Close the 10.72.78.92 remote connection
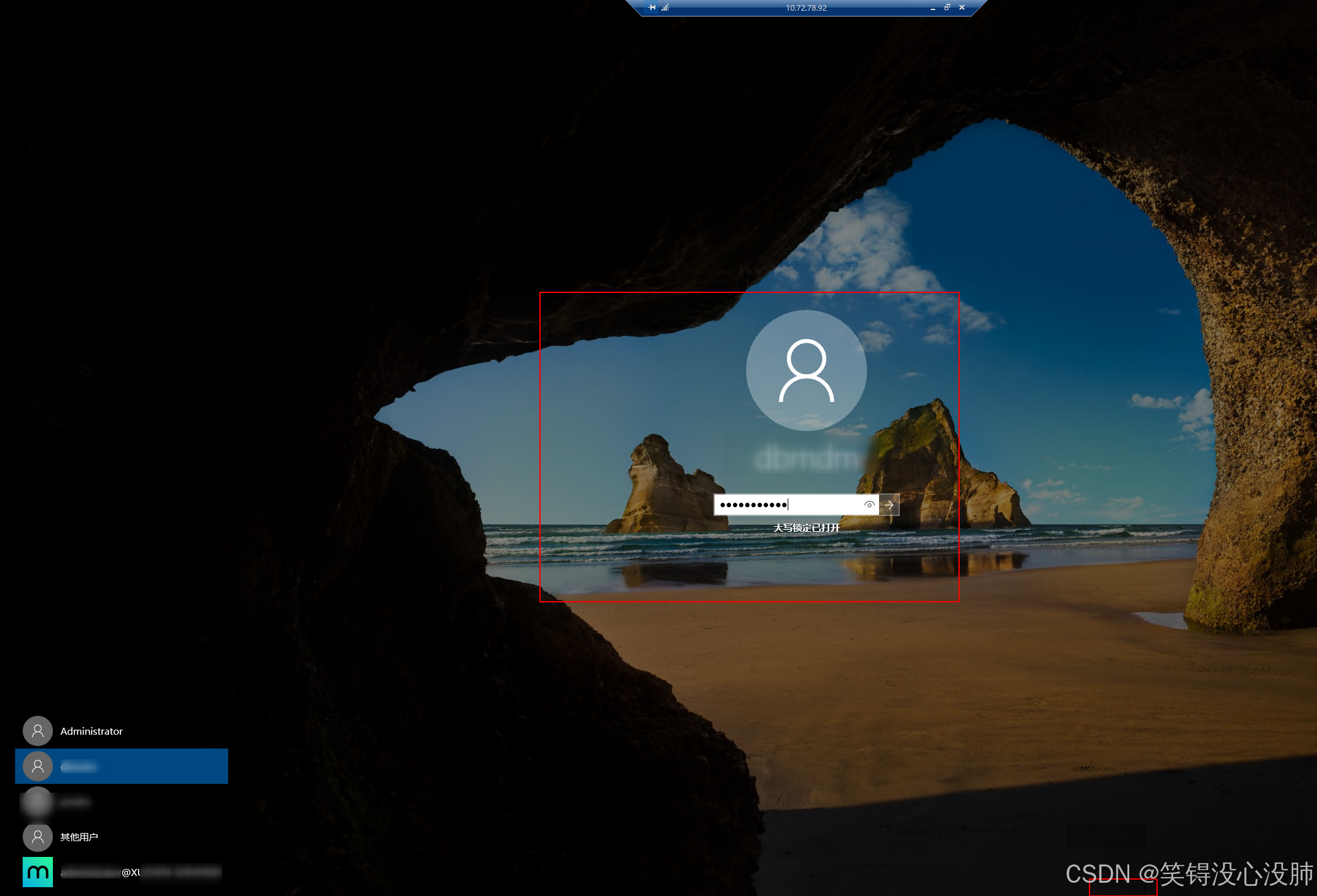 (x=962, y=8)
